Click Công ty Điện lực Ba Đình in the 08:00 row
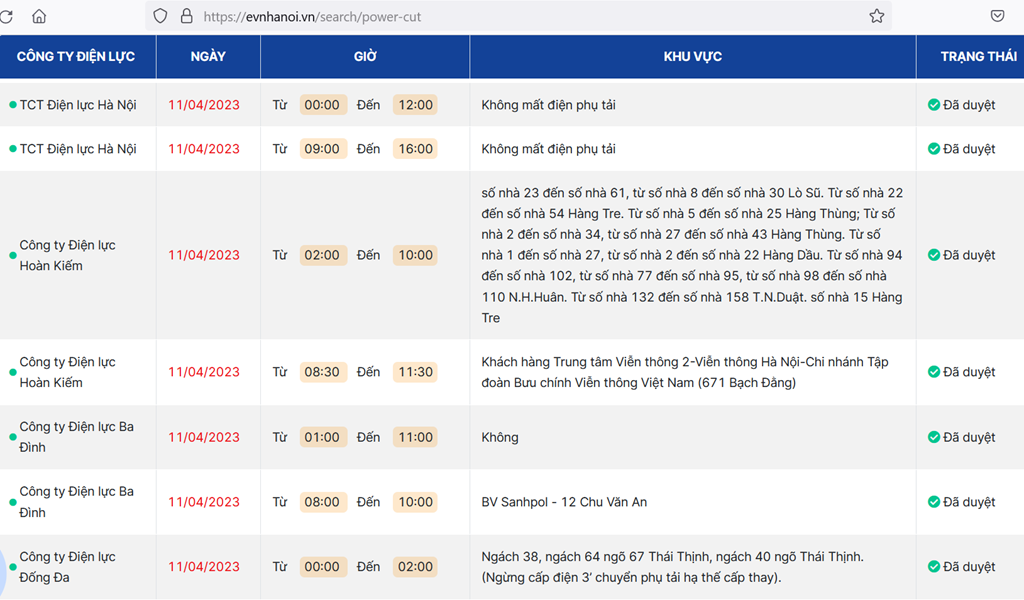Screen dimensions: 1024x600 pyautogui.click(x=76, y=502)
